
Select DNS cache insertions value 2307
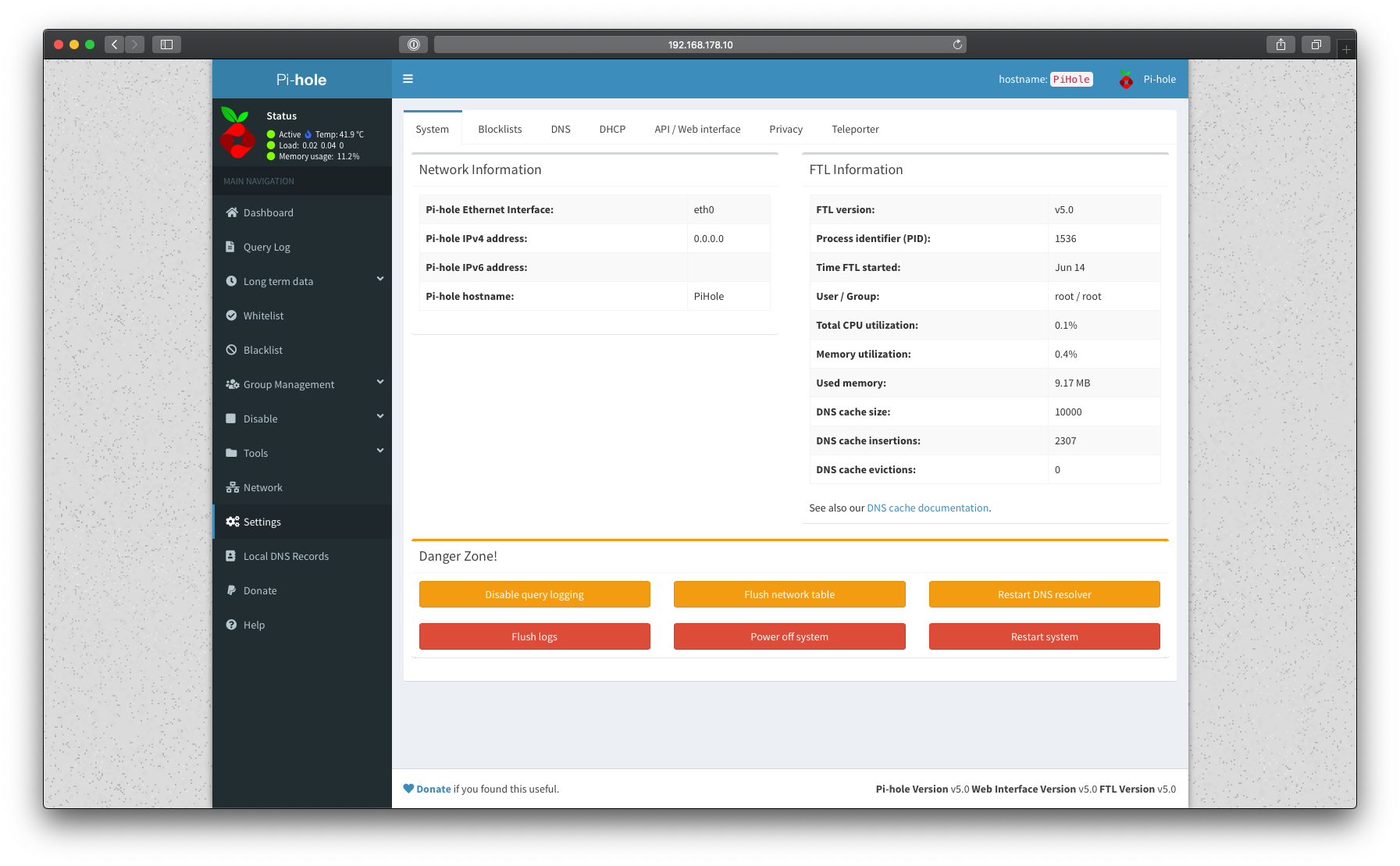click(1065, 440)
